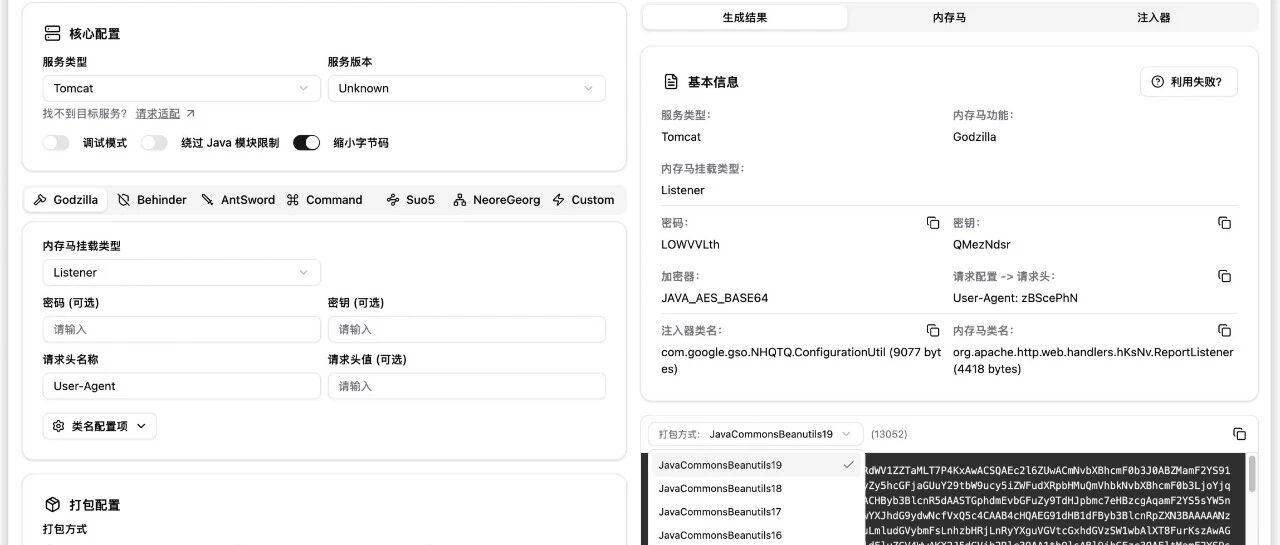Image resolution: width=1280 pixels, height=545 pixels.
Task: Select JavaCommonsBeanutils19 in the list
Action: (x=755, y=465)
